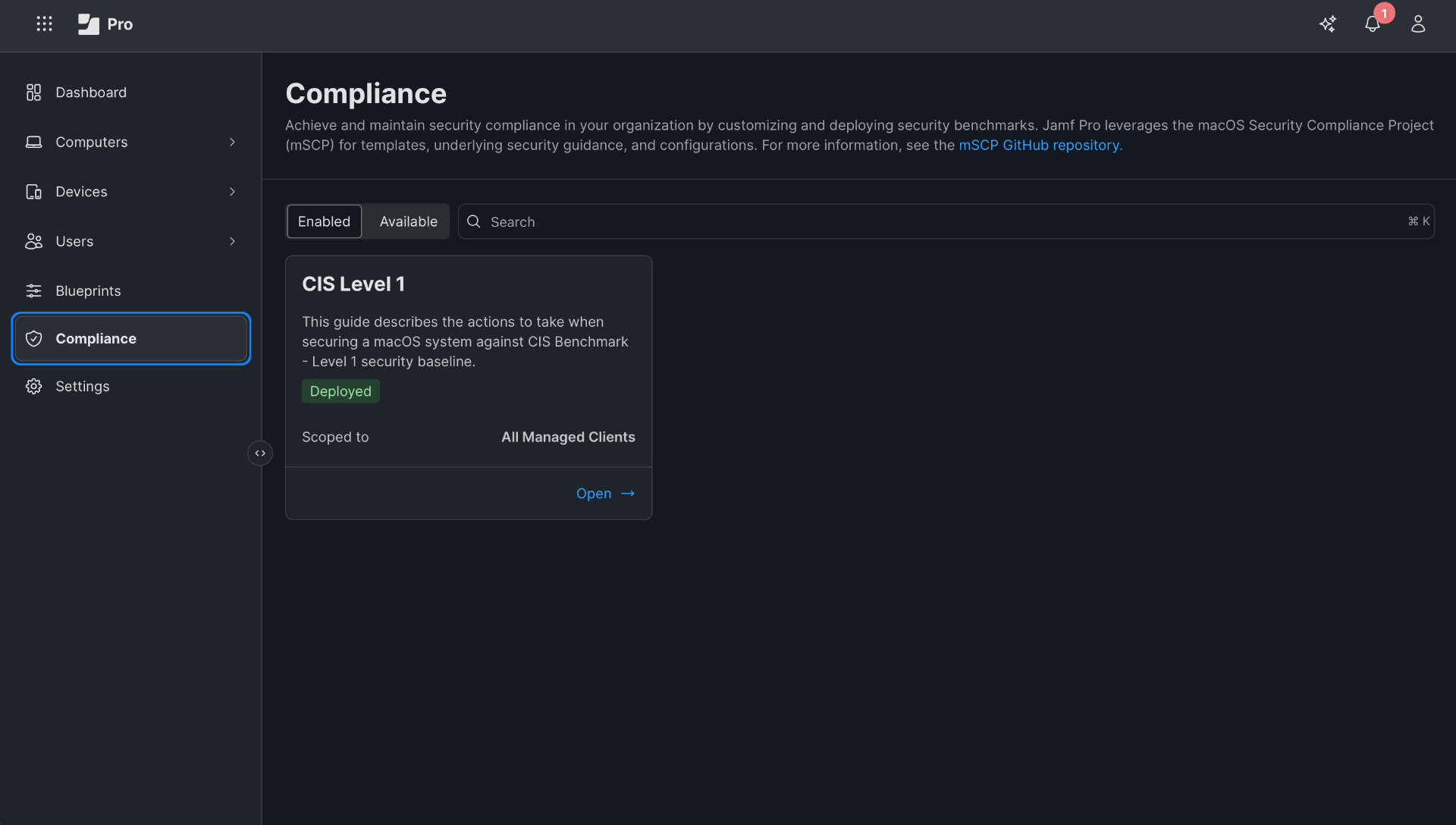Expand the Devices submenu chevron
The image size is (1456, 825).
coord(232,192)
